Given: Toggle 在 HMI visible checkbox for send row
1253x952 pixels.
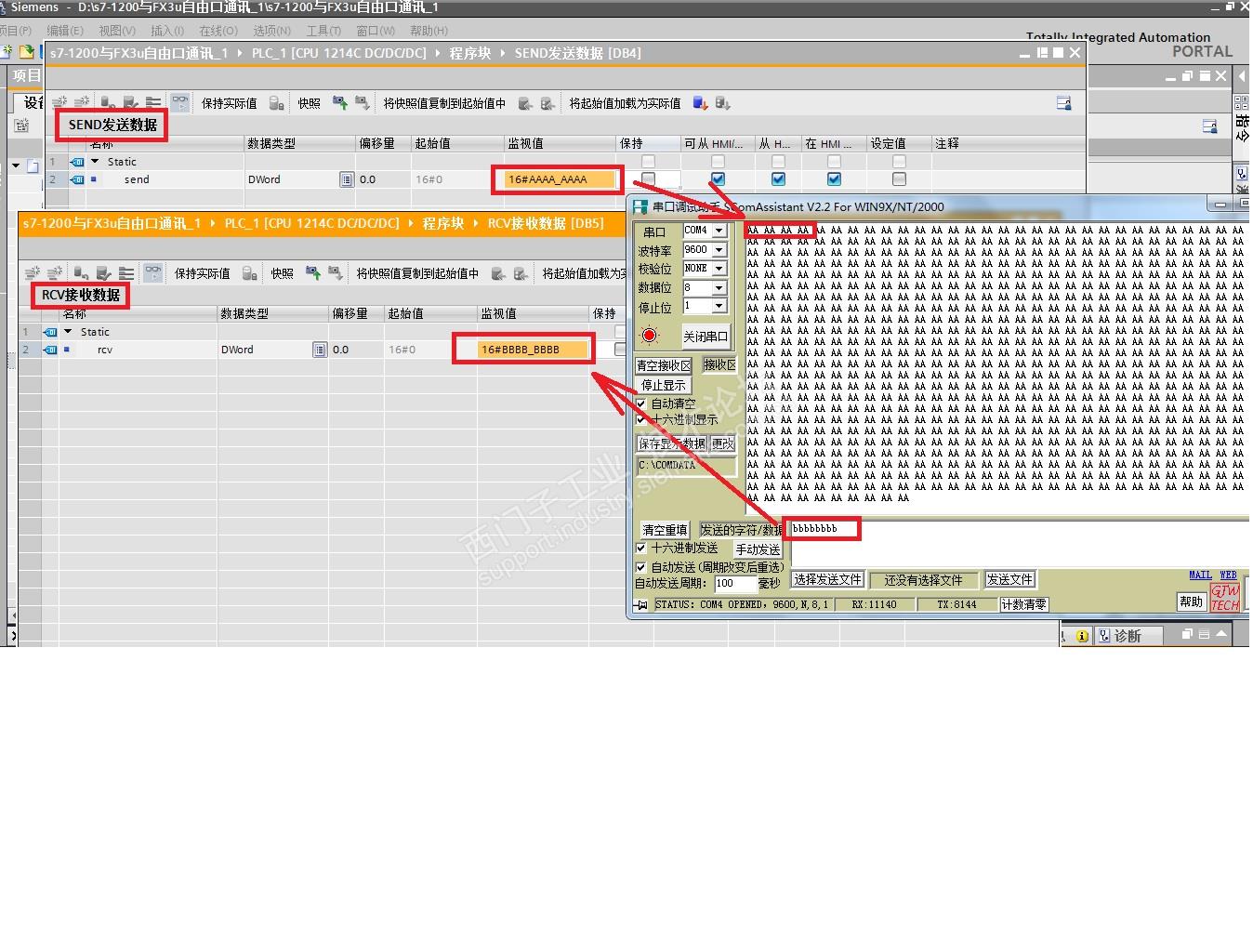Looking at the screenshot, I should (834, 178).
